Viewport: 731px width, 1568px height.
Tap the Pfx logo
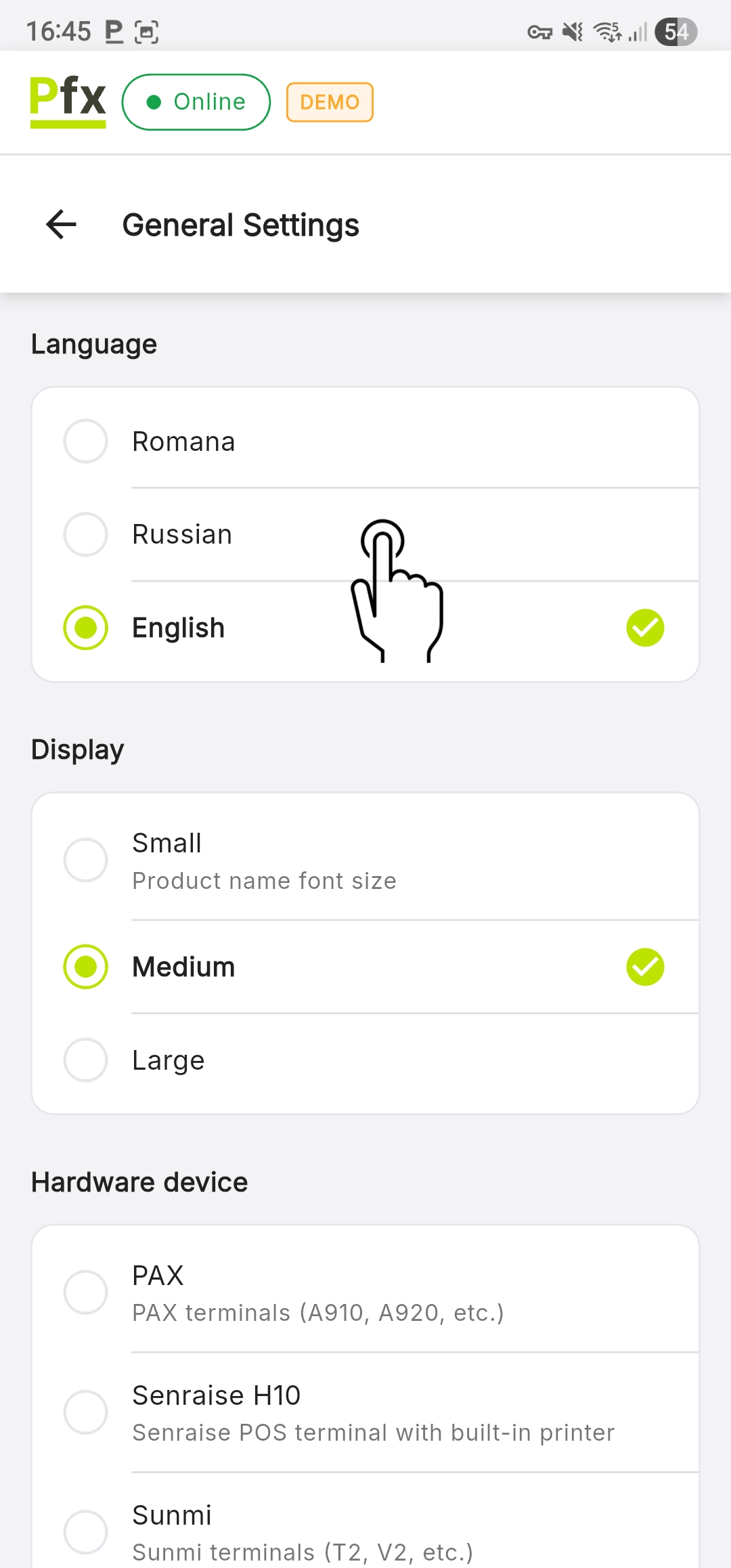68,102
